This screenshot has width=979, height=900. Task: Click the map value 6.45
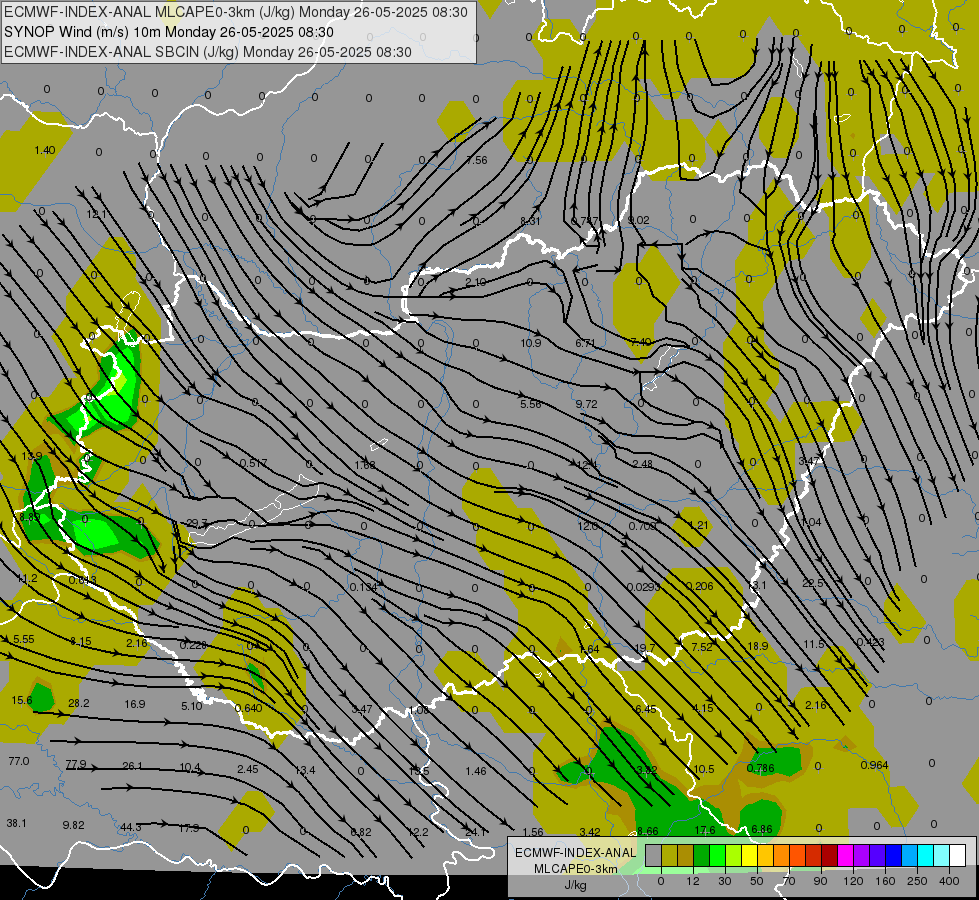(x=646, y=709)
